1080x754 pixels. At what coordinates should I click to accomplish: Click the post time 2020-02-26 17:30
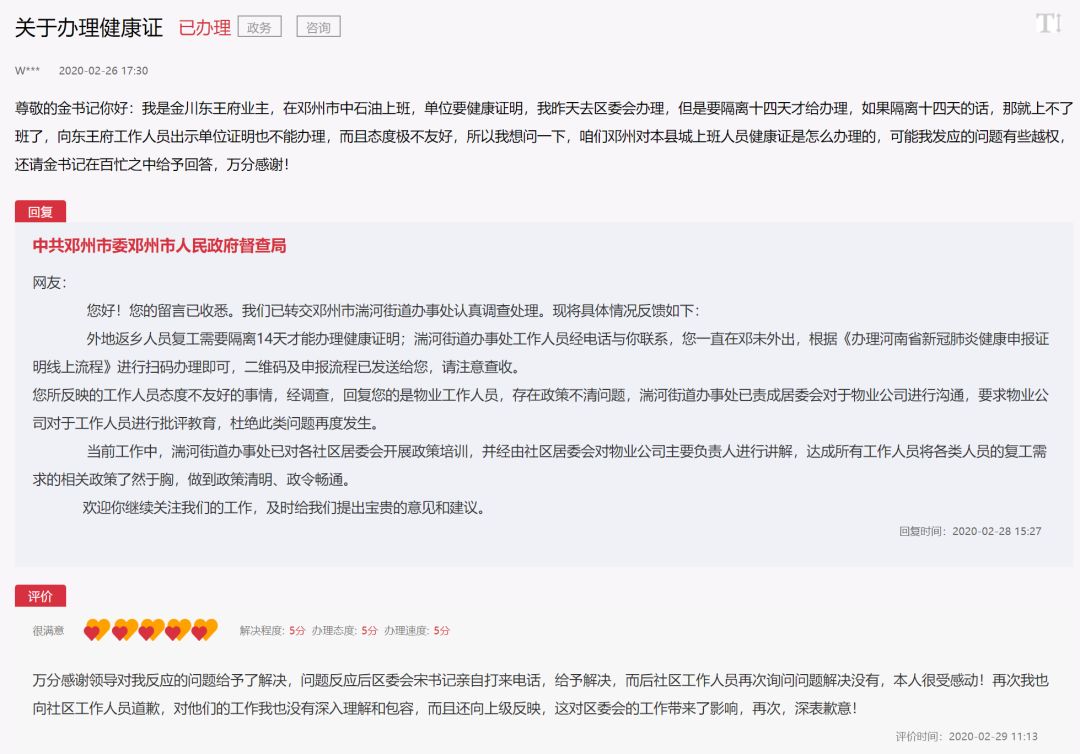[x=103, y=70]
